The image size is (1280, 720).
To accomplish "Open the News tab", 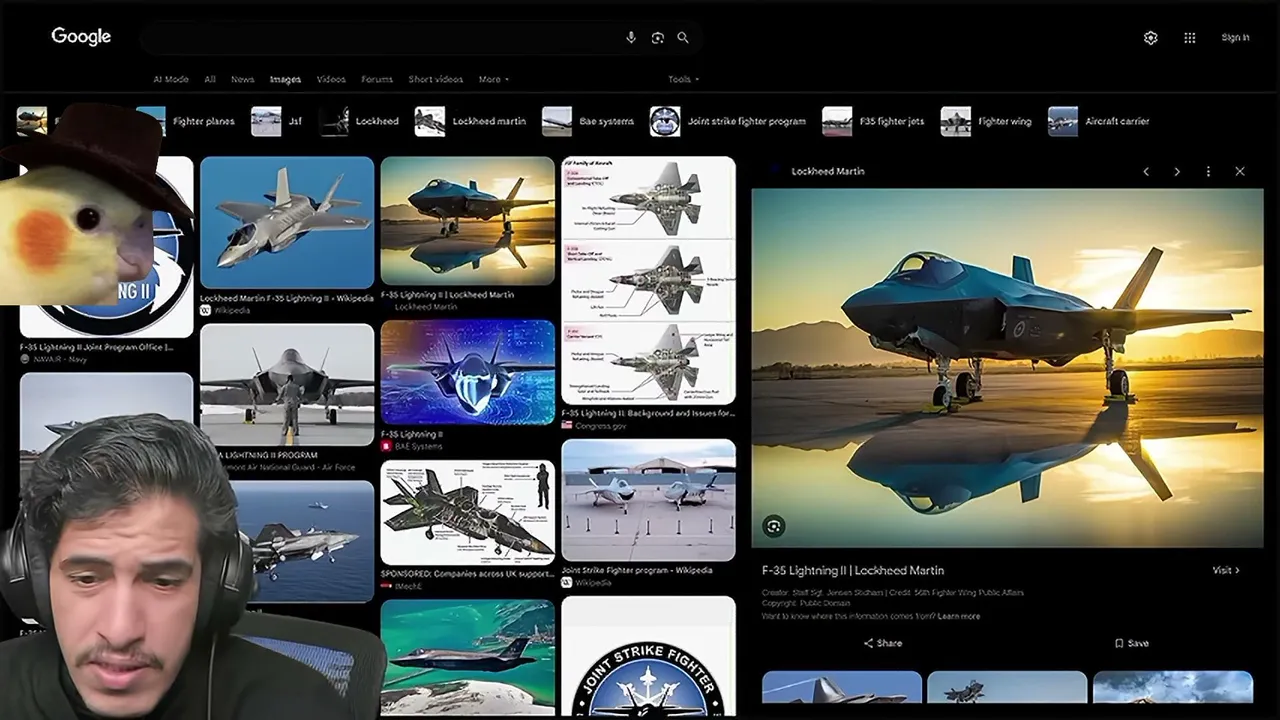I will (243, 79).
